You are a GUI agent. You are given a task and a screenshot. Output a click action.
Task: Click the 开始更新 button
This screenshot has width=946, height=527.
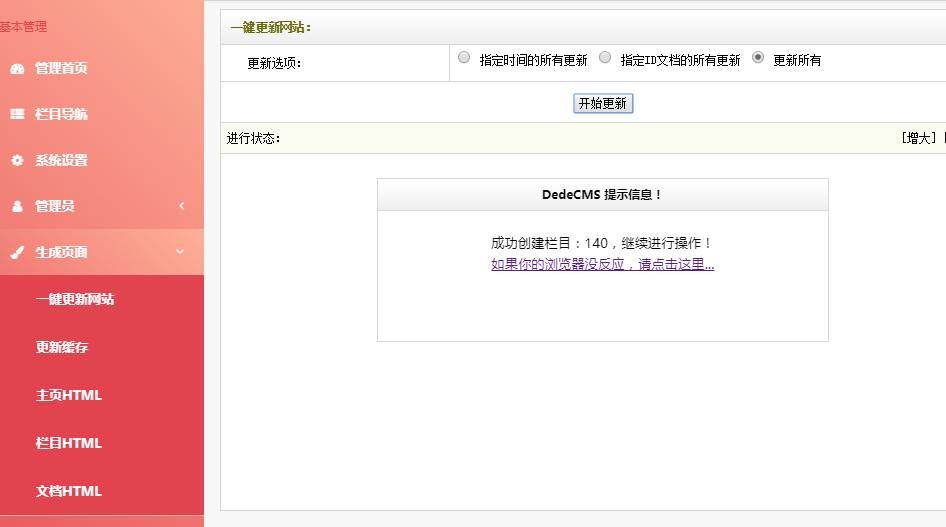point(603,103)
